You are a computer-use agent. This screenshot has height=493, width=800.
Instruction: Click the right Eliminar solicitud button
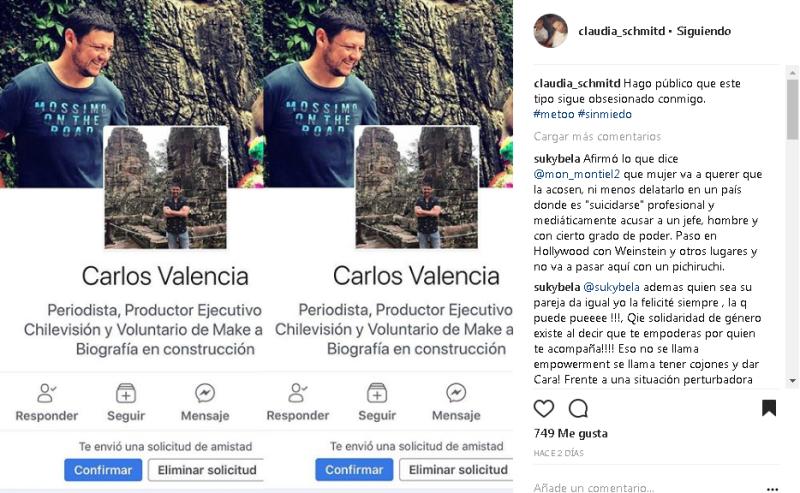click(x=457, y=470)
